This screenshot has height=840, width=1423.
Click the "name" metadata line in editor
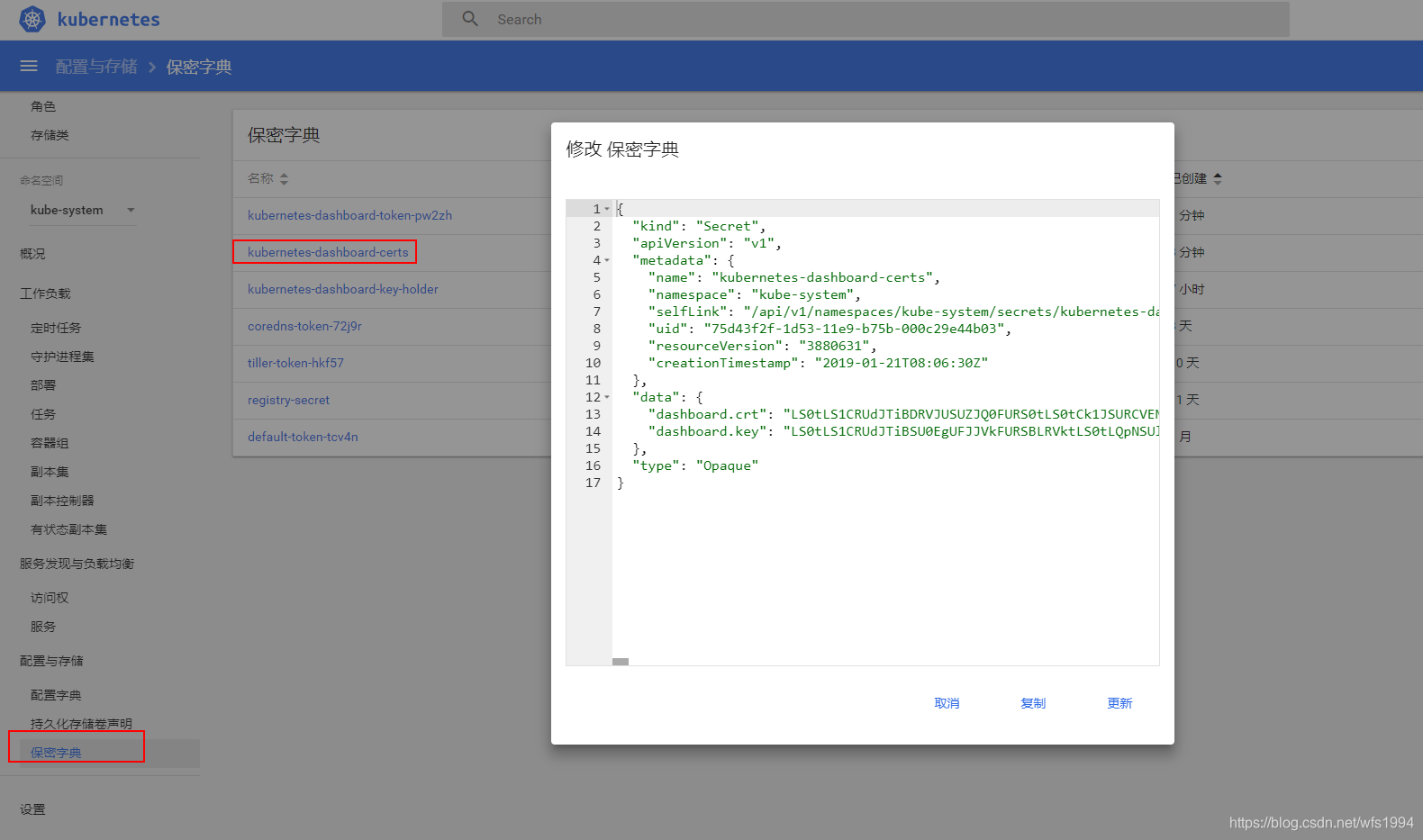pyautogui.click(x=793, y=277)
